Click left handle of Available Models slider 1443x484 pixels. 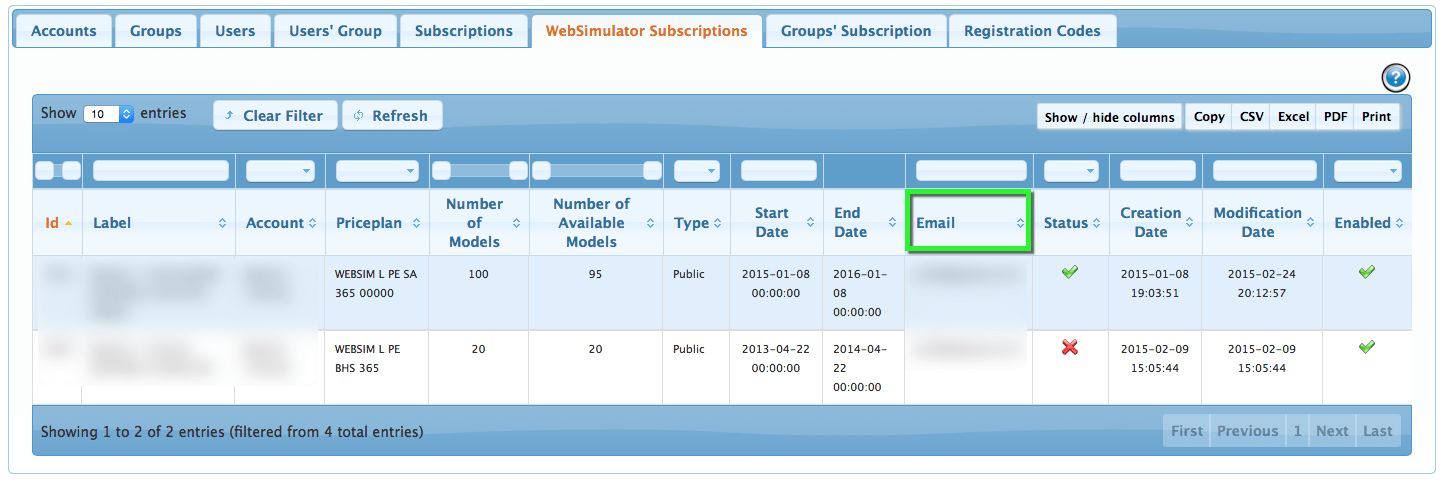pyautogui.click(x=541, y=171)
